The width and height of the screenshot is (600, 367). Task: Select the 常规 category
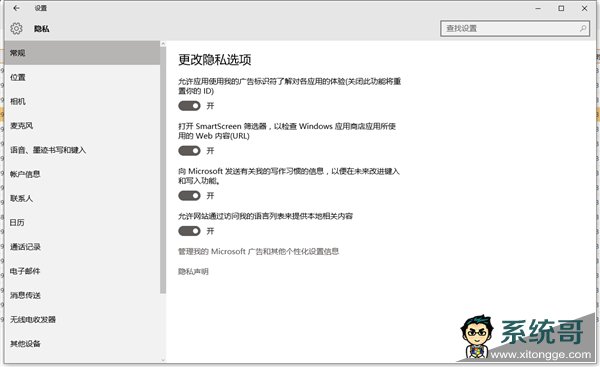82,53
